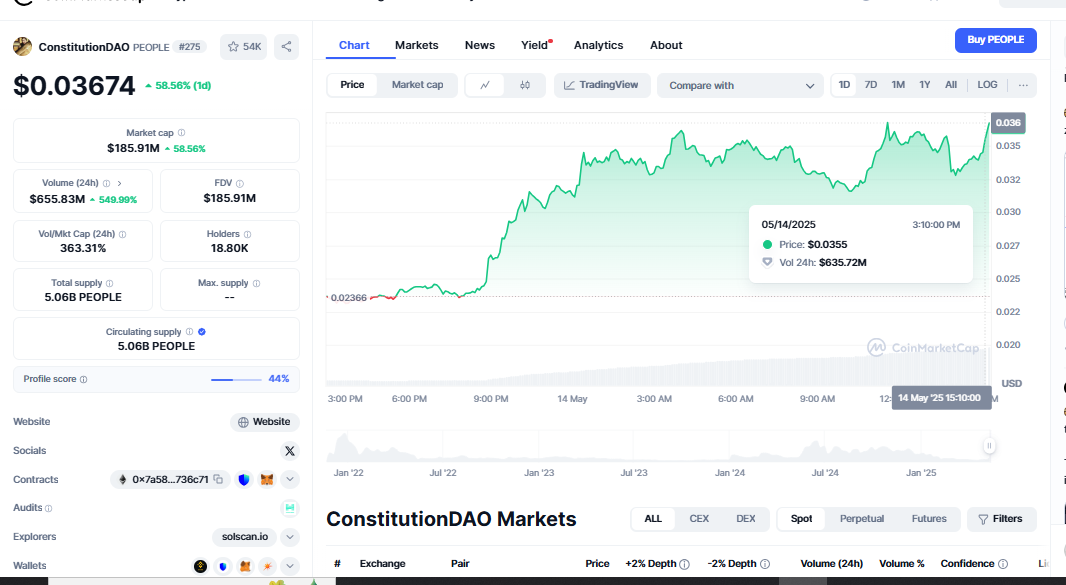Copy the contract address 0x7a58...736c71
The image size is (1066, 585).
[x=218, y=480]
